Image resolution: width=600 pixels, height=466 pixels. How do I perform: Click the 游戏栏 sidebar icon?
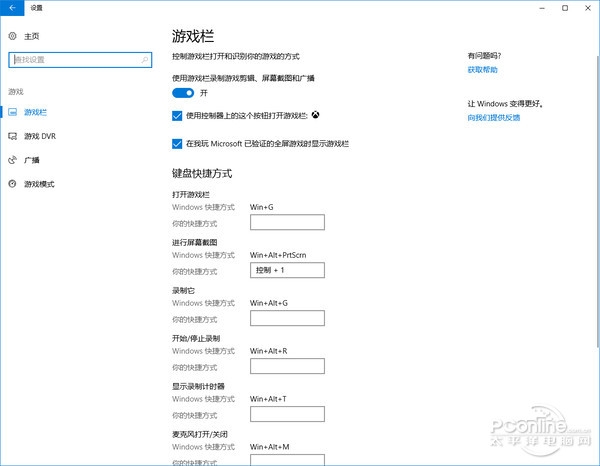tap(13, 112)
